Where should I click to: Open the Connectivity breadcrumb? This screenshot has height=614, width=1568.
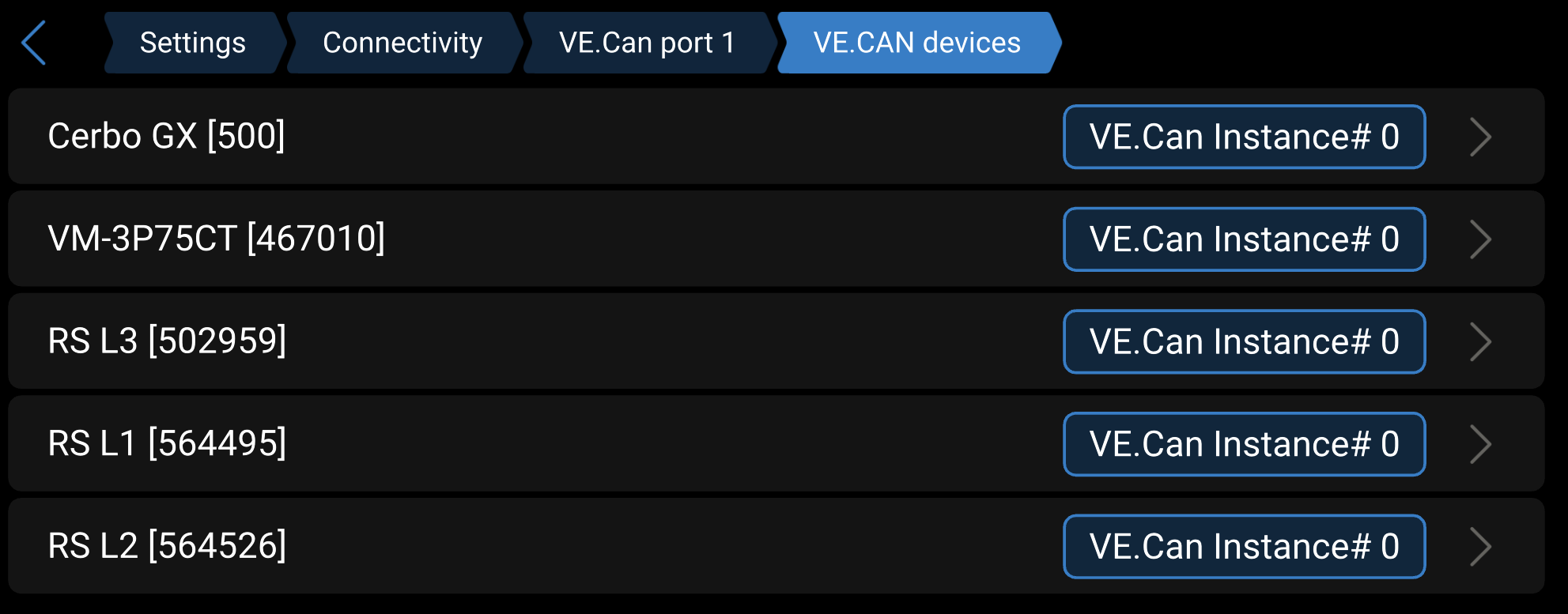coord(402,43)
